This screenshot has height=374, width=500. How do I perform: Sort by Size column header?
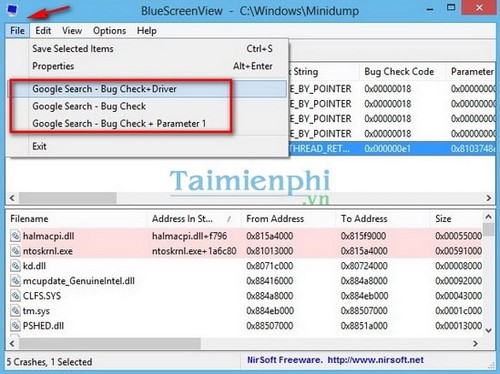(457, 219)
